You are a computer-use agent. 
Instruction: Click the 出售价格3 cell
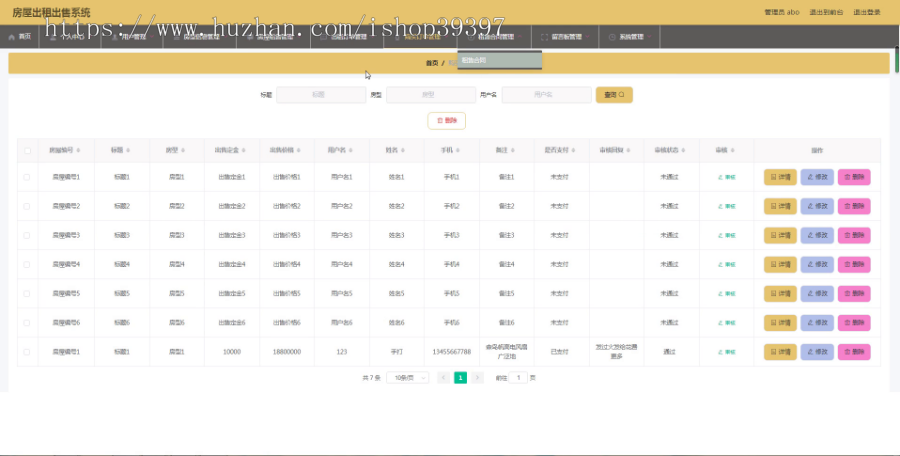pyautogui.click(x=286, y=235)
